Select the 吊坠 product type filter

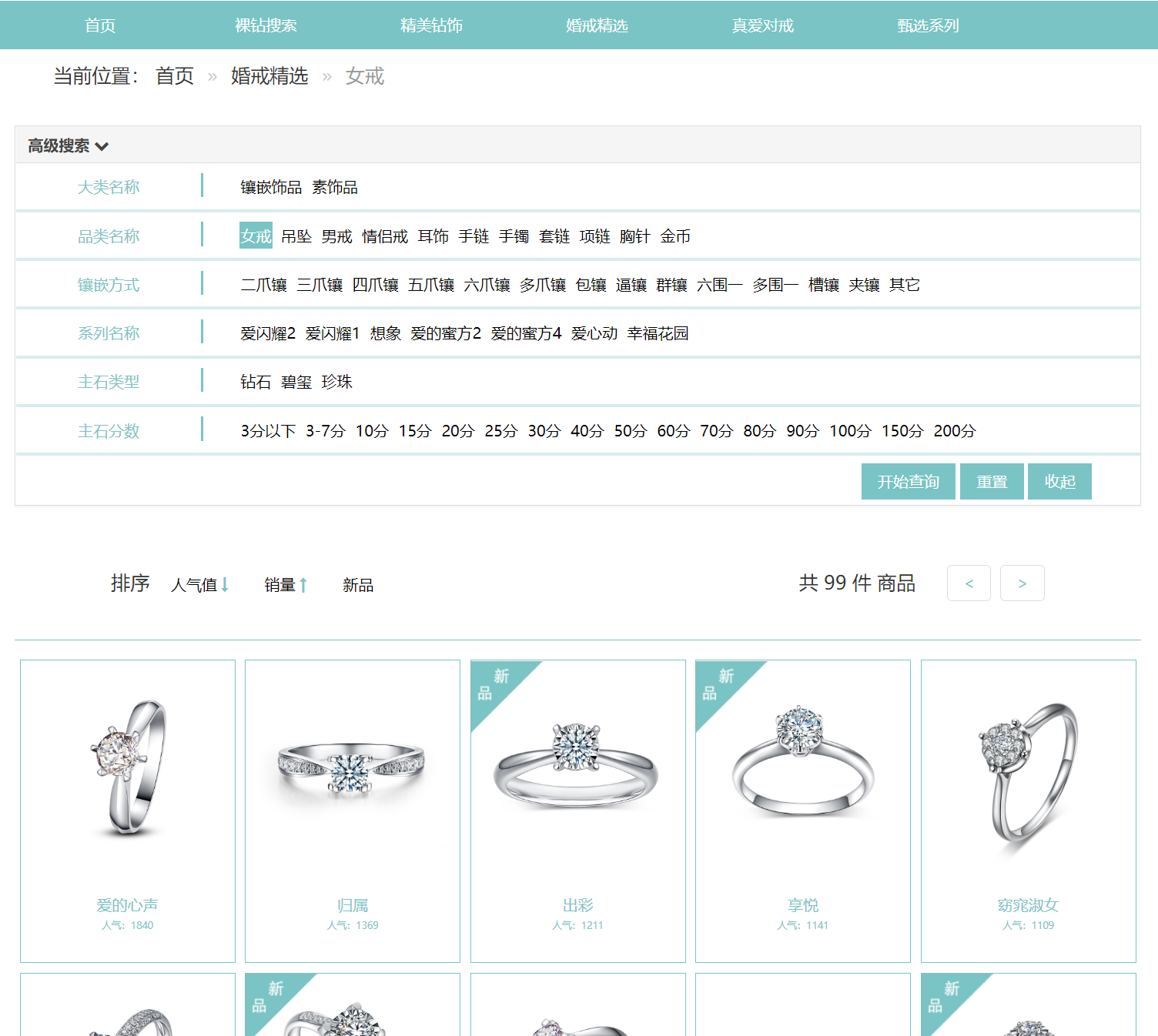(296, 236)
